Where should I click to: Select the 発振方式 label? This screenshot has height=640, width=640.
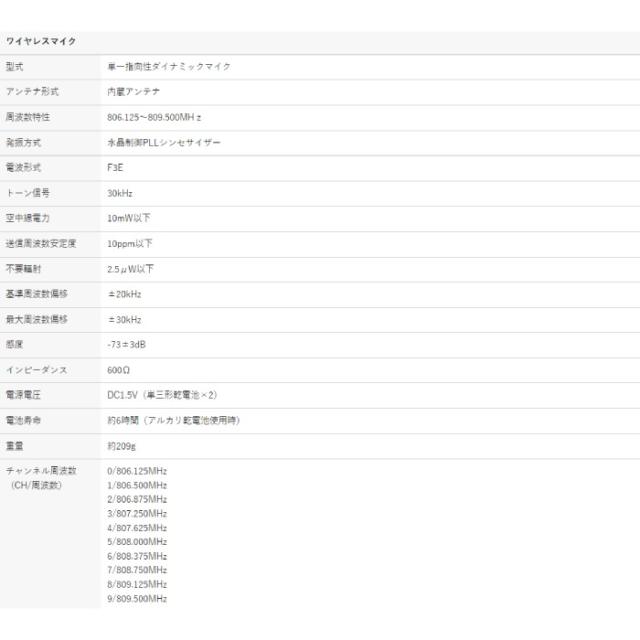tap(23, 142)
